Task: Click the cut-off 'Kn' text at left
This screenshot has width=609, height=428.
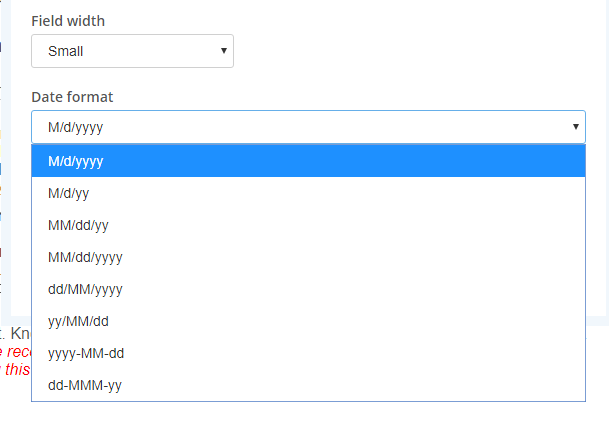Action: click(x=18, y=334)
